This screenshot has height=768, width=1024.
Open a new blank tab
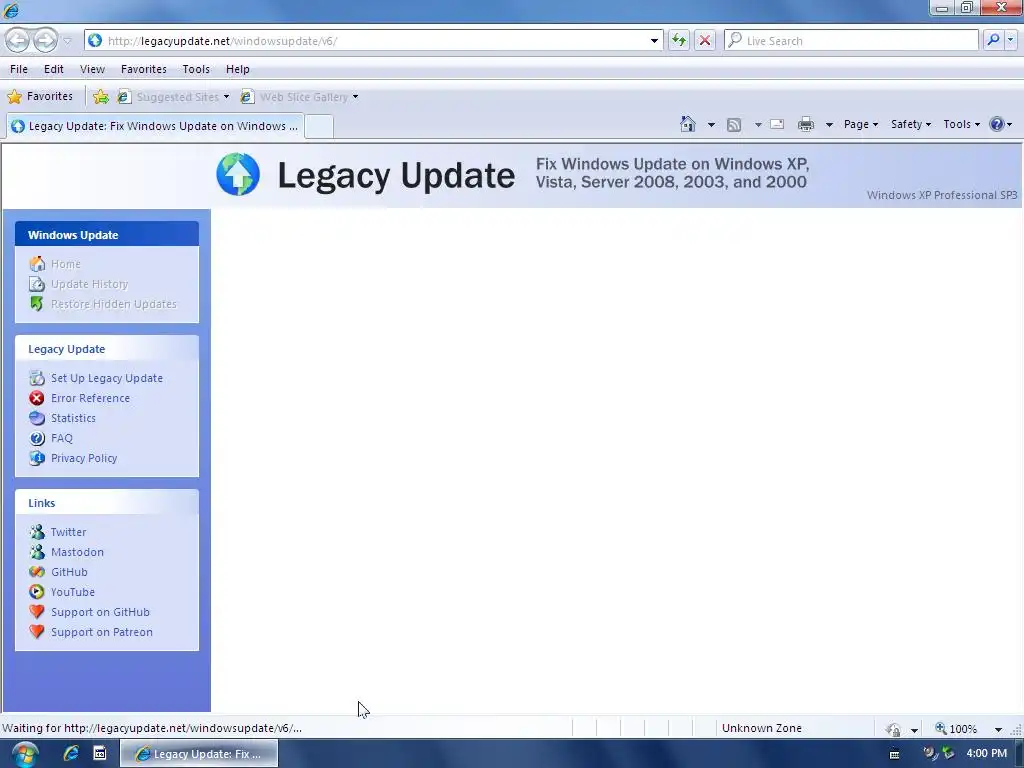tap(319, 126)
